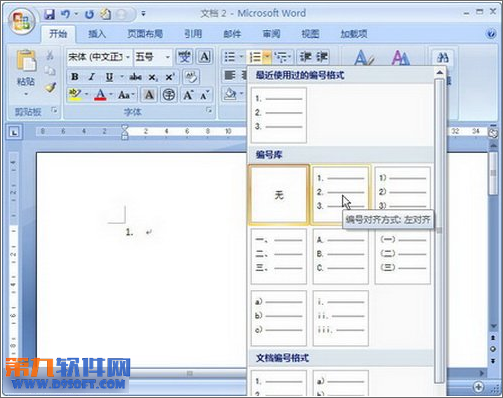This screenshot has height=398, width=503.
Task: Copy selection icon in clipboard group
Action: [x=50, y=71]
